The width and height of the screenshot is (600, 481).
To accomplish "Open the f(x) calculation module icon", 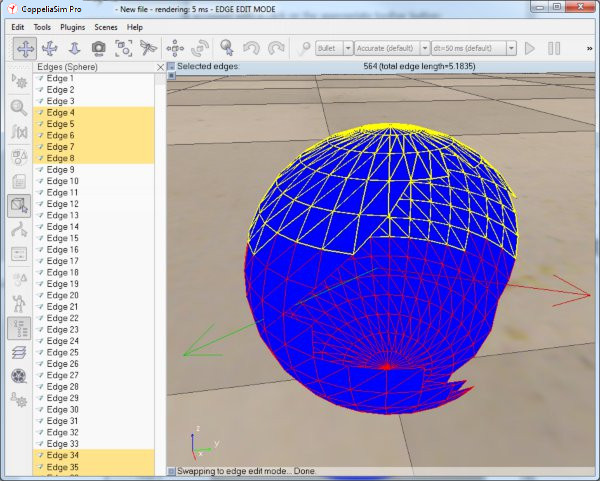I will [x=19, y=132].
